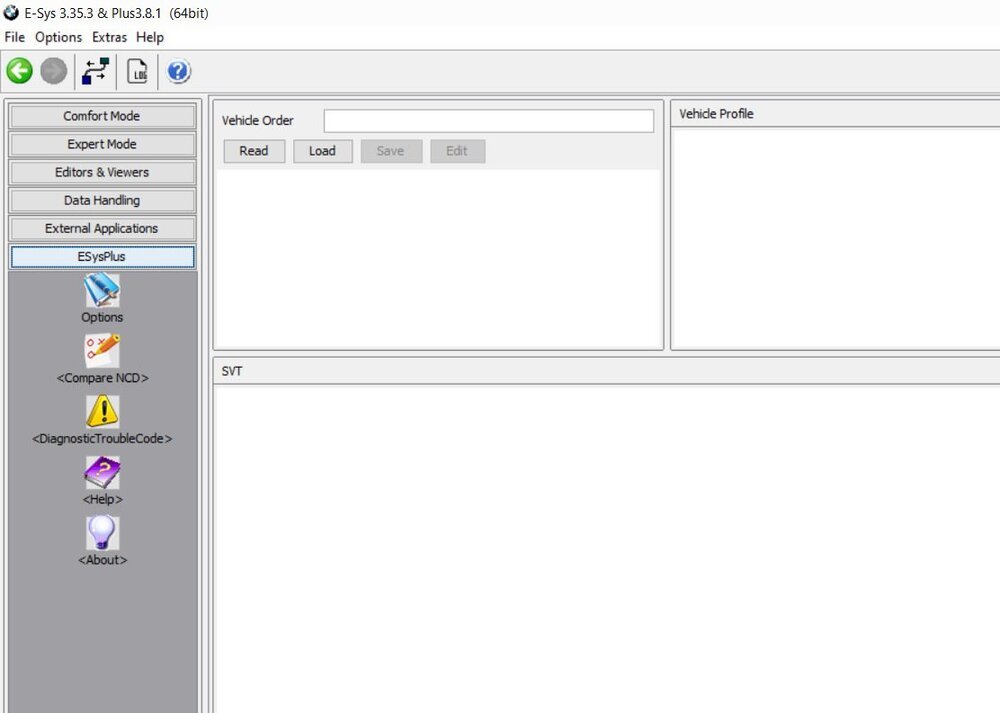Open the LOG file toolbar icon
The width and height of the screenshot is (1000, 713).
coord(138,71)
